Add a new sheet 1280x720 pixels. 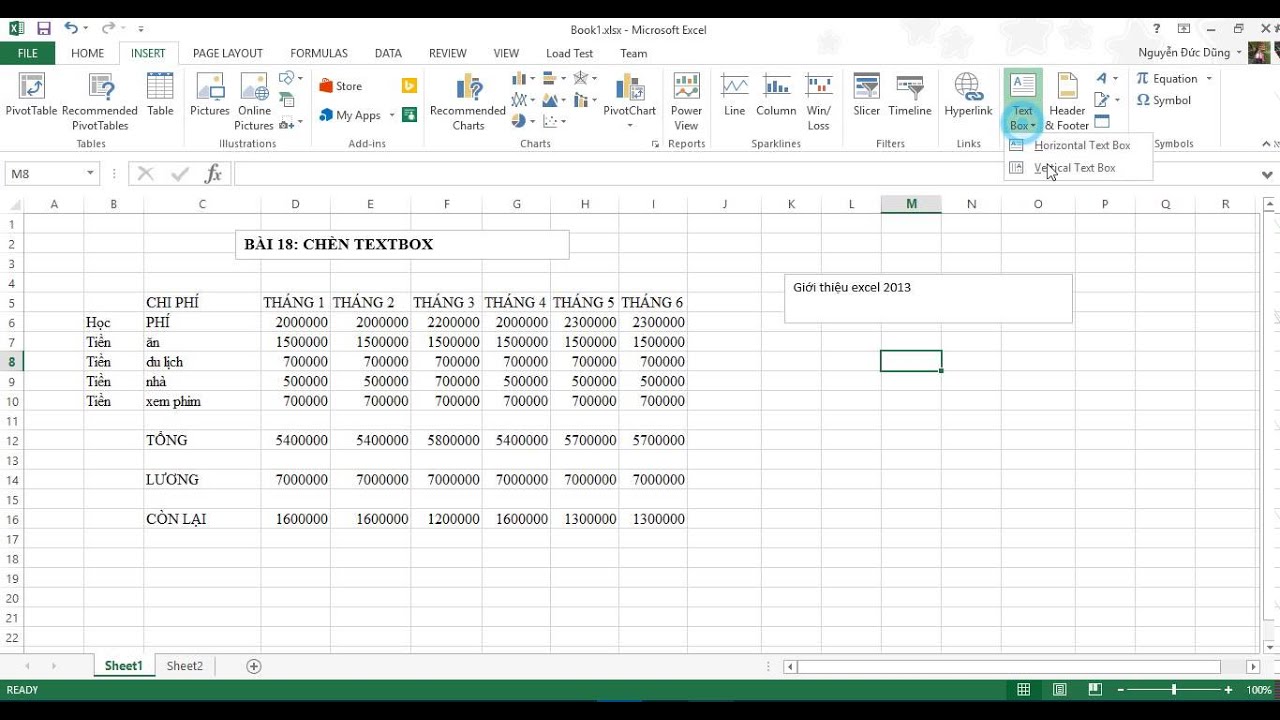(253, 666)
